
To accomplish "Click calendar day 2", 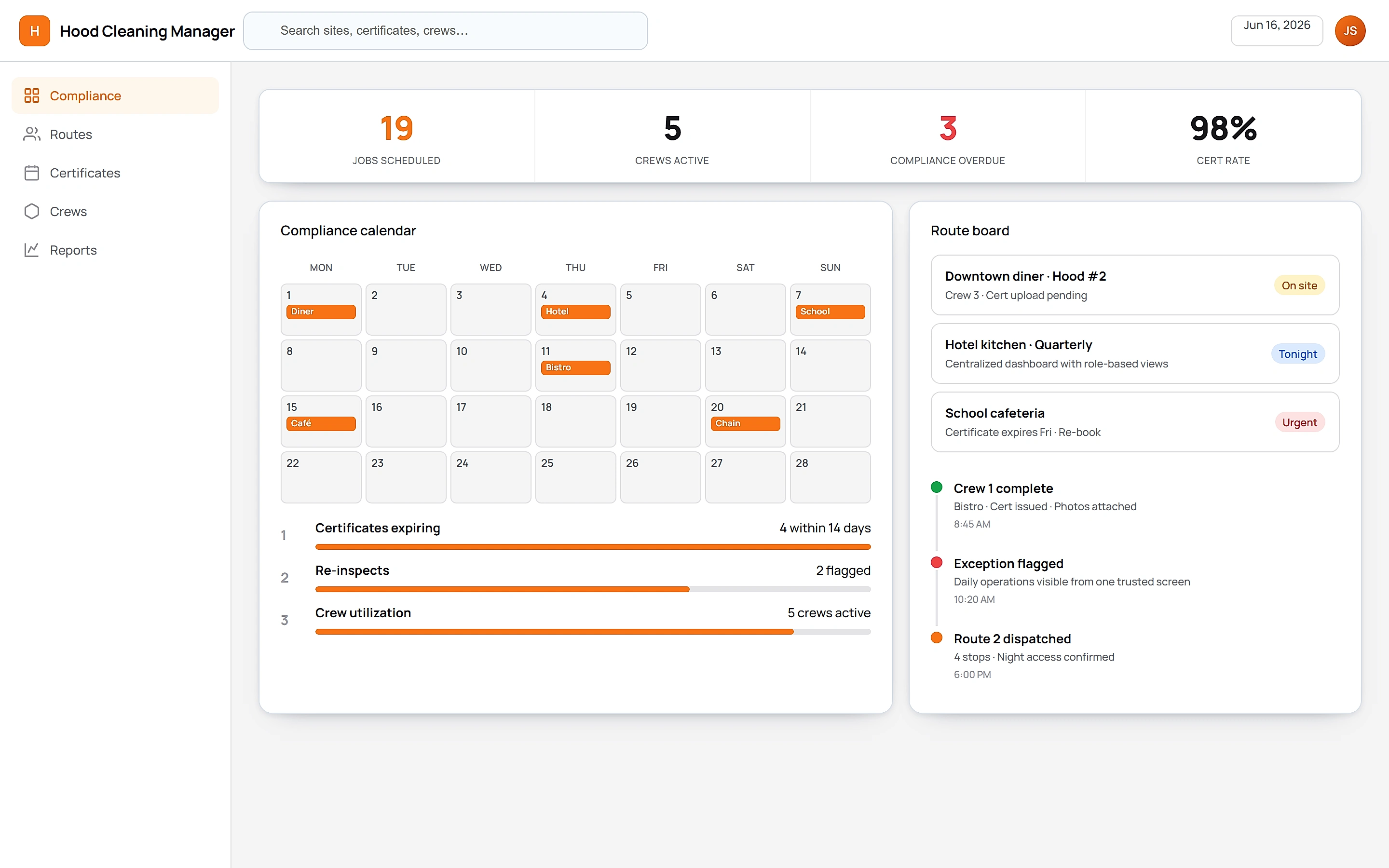I will point(406,310).
